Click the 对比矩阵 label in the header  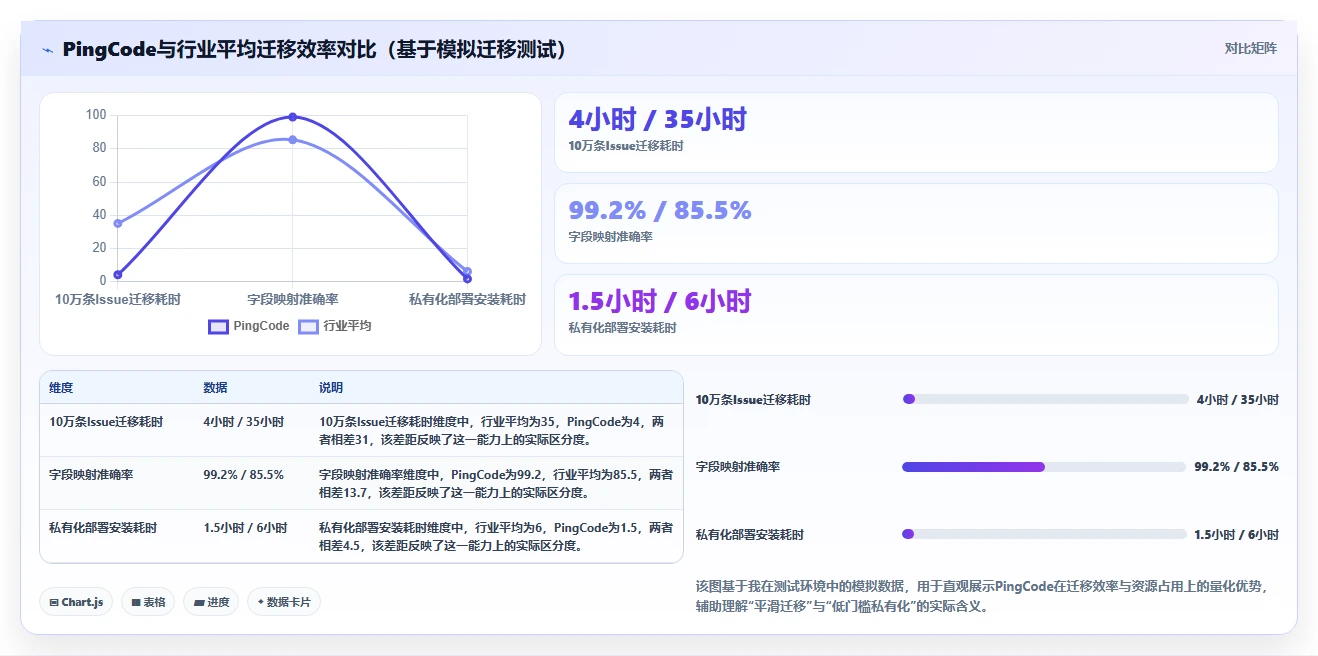pos(1250,48)
